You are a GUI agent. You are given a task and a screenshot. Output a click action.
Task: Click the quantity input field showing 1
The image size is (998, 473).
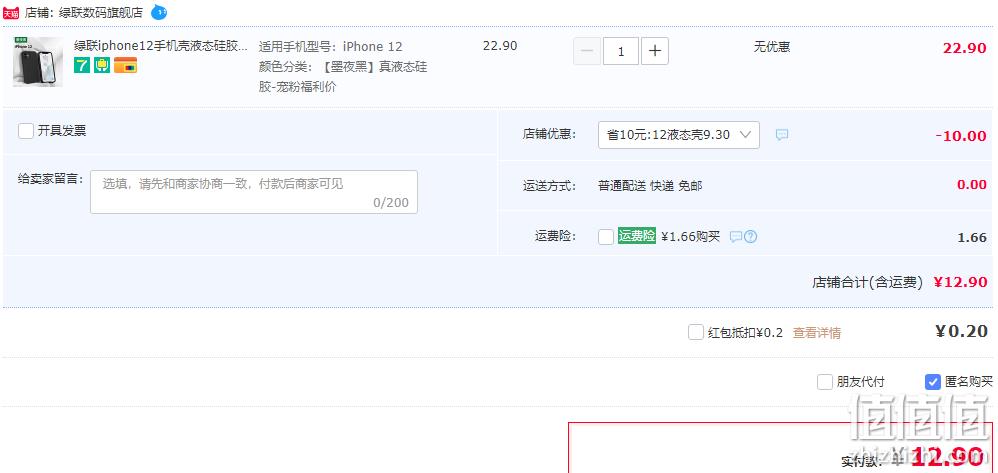[x=621, y=52]
